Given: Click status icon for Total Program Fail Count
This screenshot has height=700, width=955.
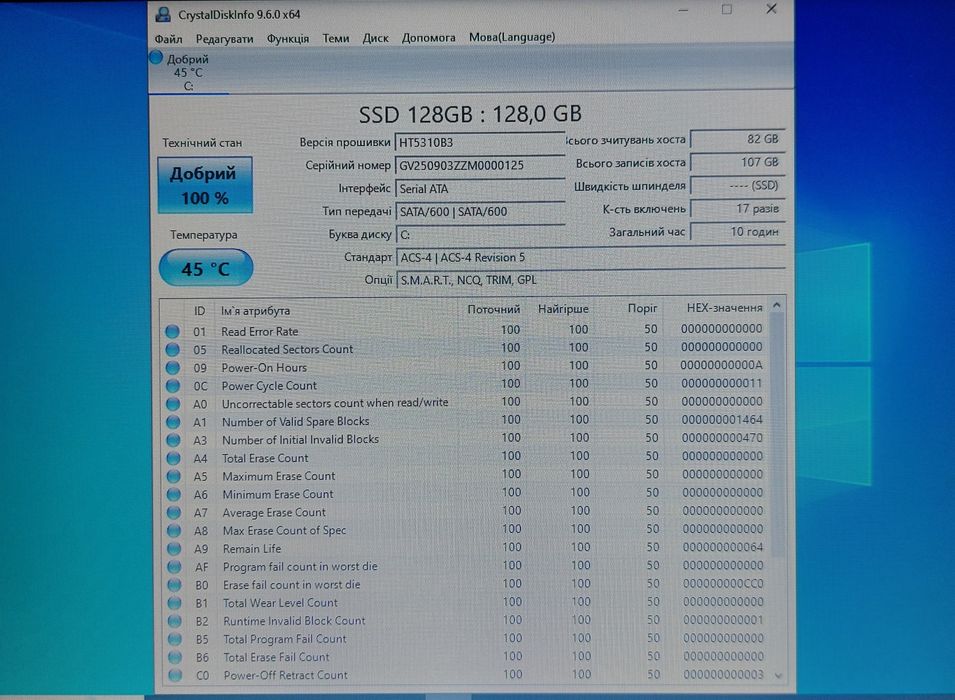Looking at the screenshot, I should [175, 639].
